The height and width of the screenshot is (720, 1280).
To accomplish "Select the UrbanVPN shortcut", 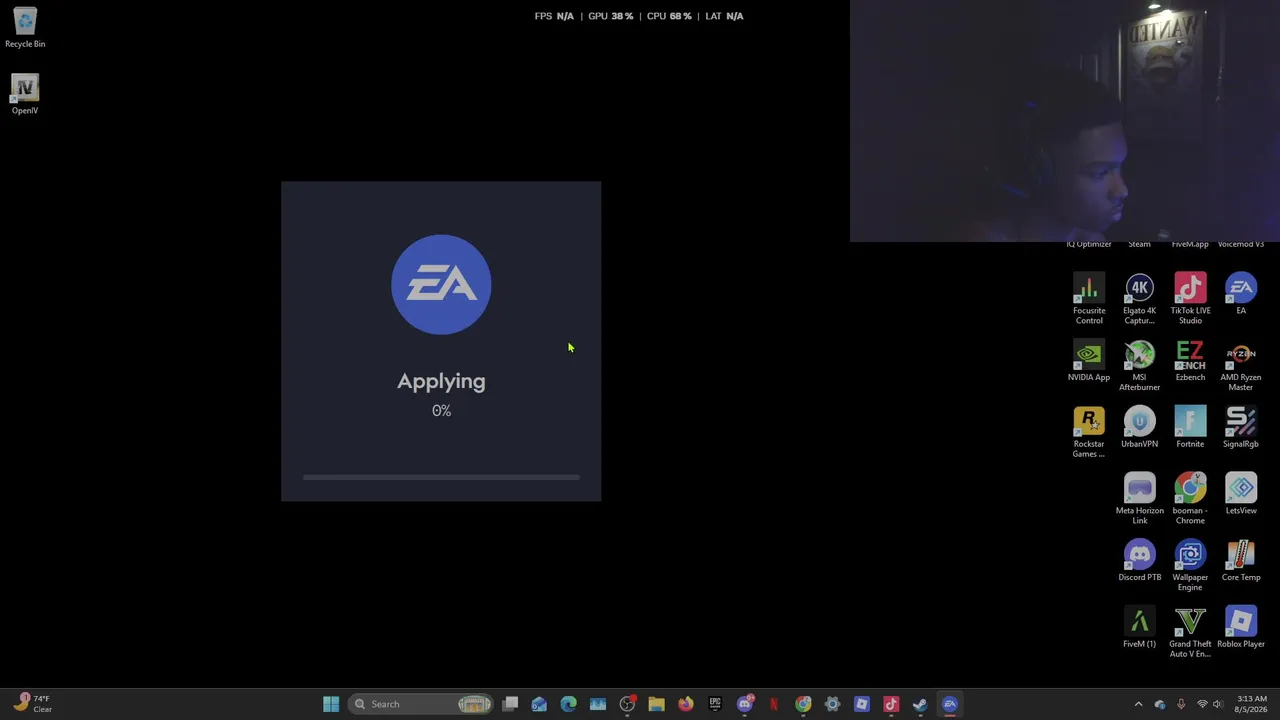I will pos(1139,428).
